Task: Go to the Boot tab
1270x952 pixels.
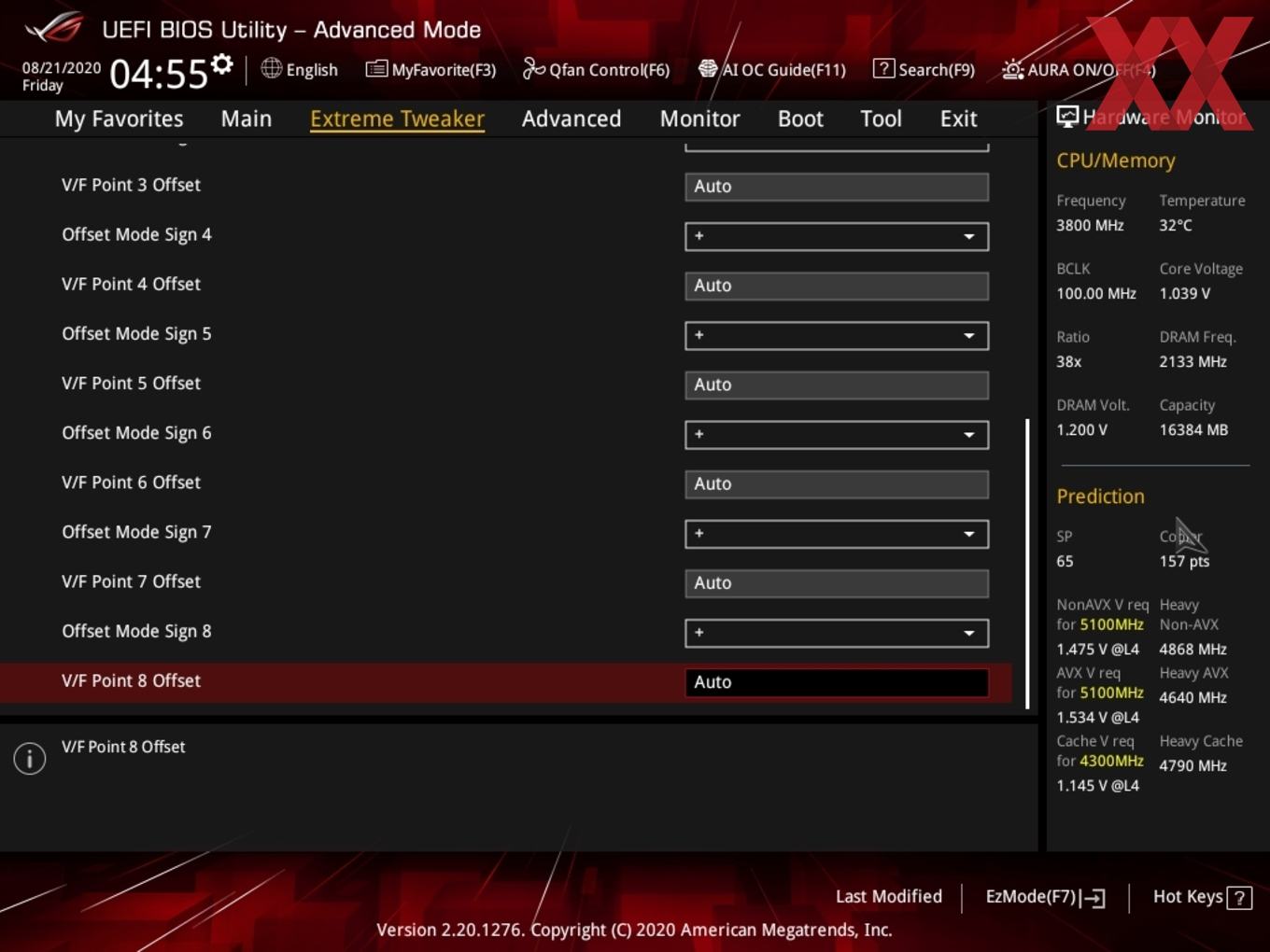Action: tap(800, 119)
